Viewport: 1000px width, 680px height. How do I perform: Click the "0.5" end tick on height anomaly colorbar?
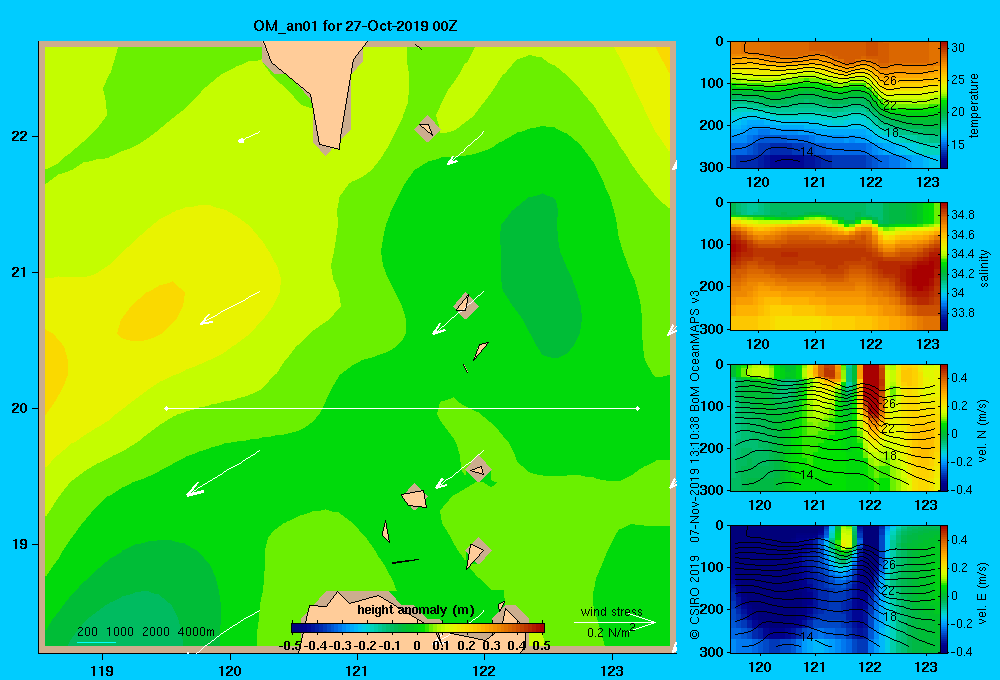(541, 646)
